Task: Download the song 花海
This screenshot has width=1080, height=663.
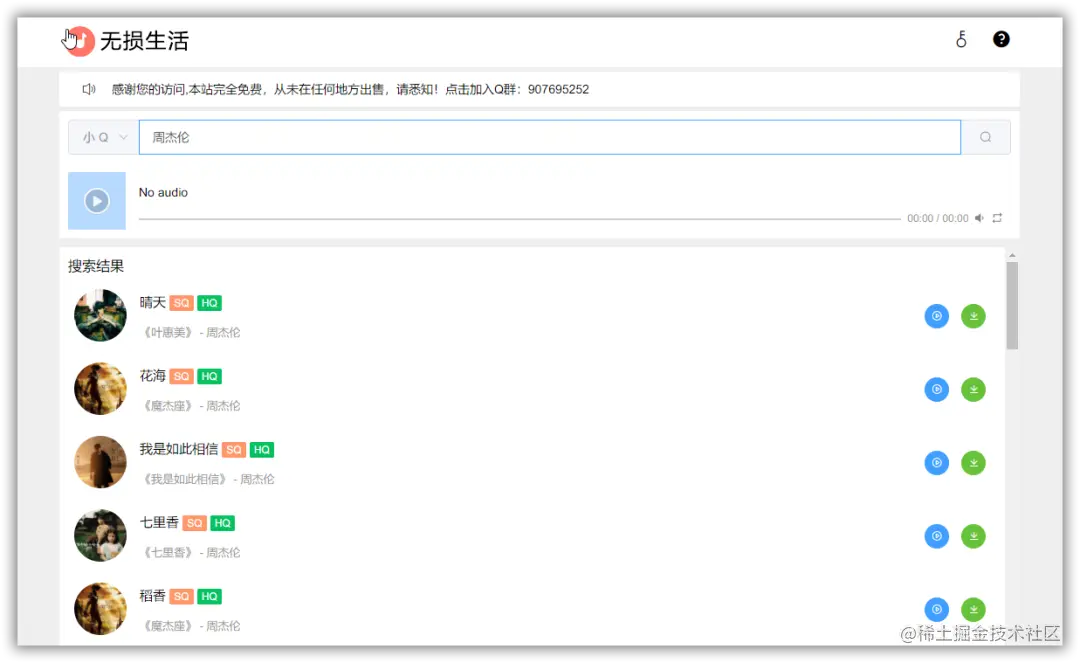Action: (x=973, y=390)
